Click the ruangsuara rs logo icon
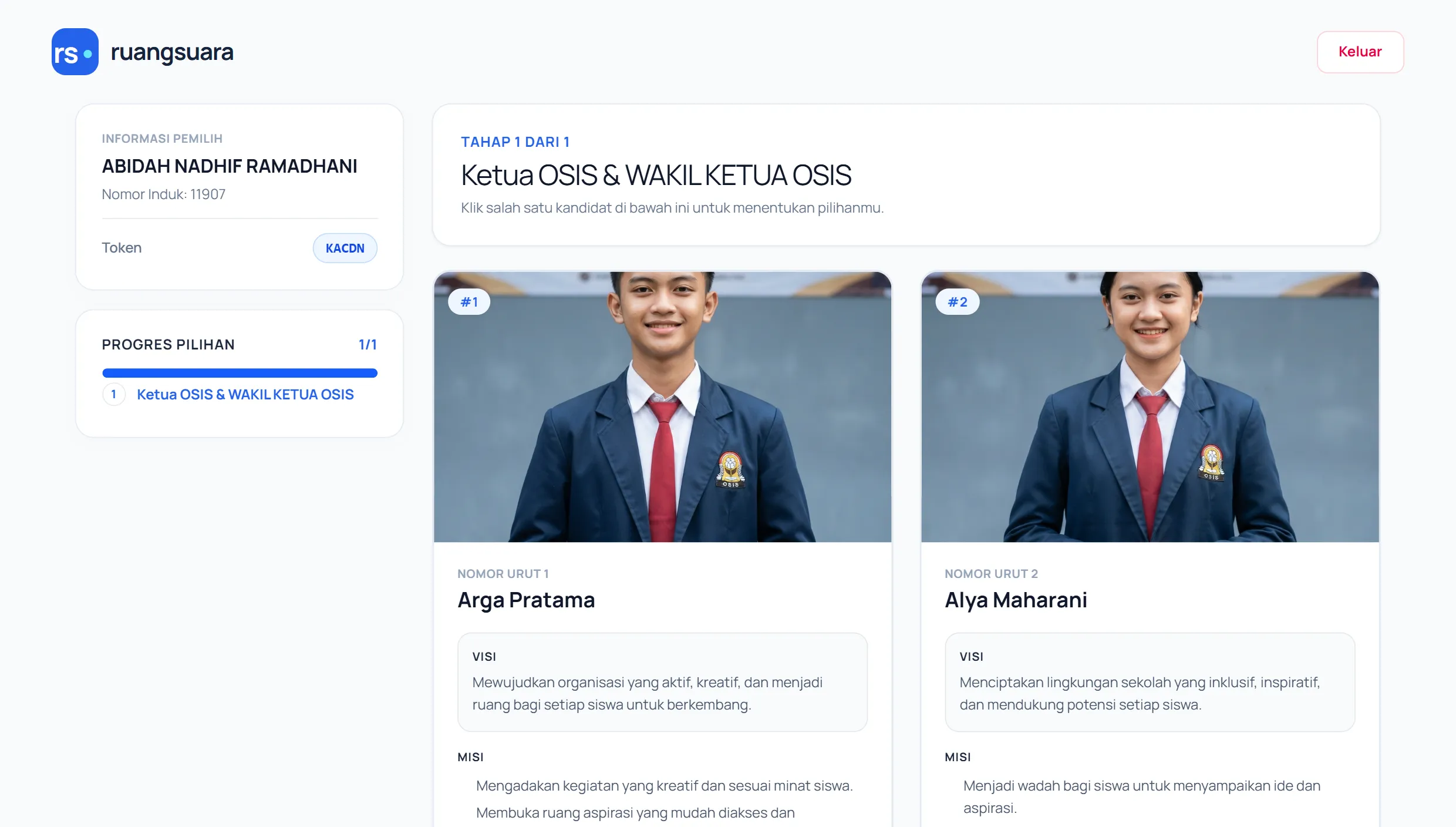1456x827 pixels. 75,52
